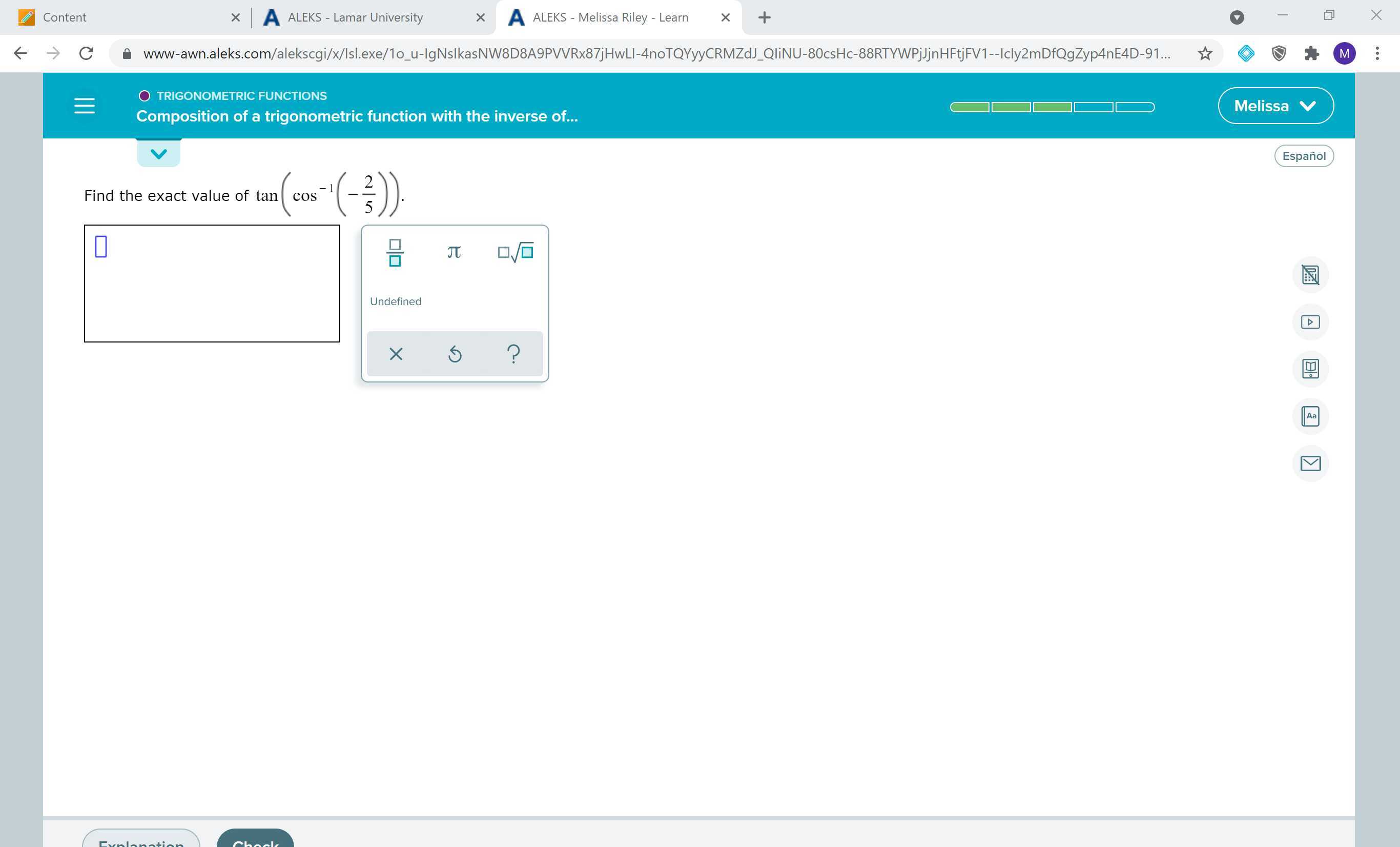The width and height of the screenshot is (1400, 847).
Task: Click the answer input box
Action: (x=211, y=283)
